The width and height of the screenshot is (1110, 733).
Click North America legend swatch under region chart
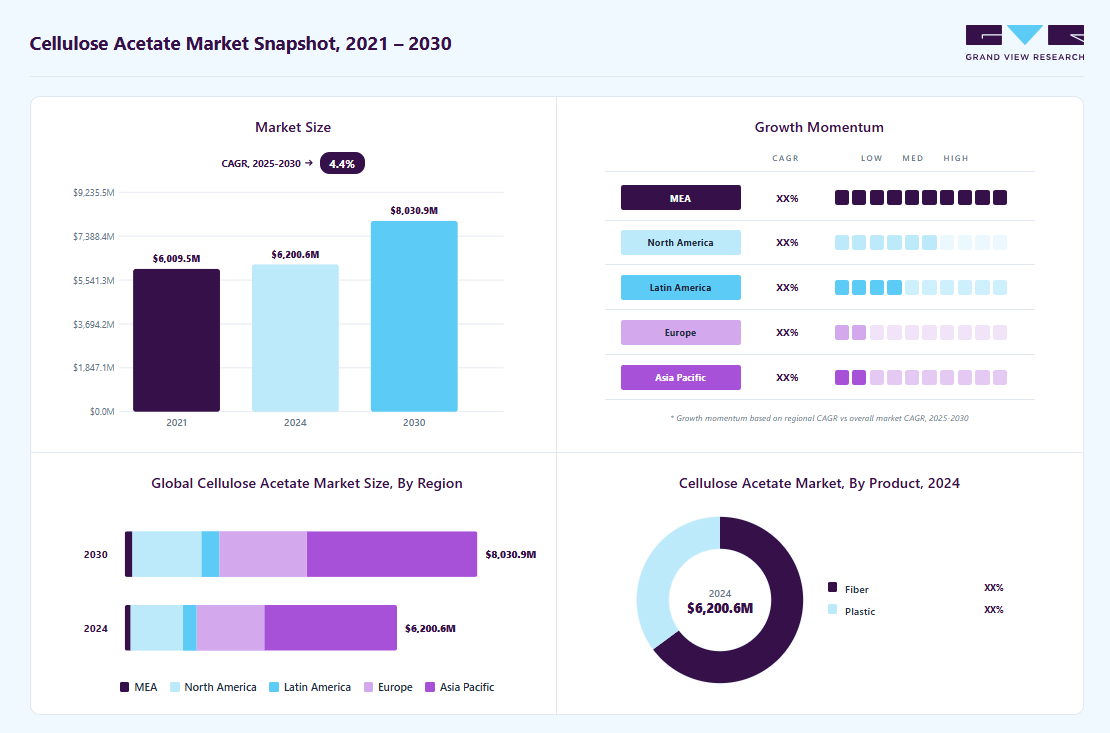click(x=175, y=687)
